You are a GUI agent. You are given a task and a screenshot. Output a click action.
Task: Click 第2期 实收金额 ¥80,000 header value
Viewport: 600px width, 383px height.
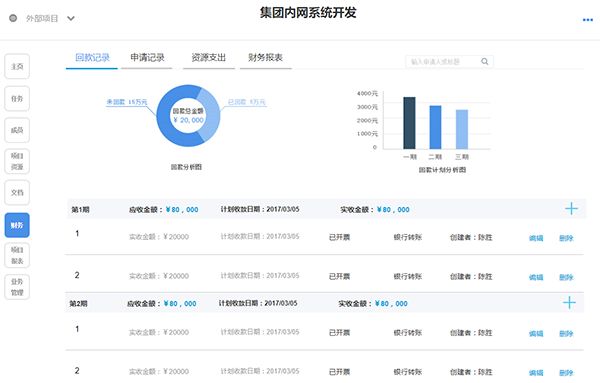[391, 303]
